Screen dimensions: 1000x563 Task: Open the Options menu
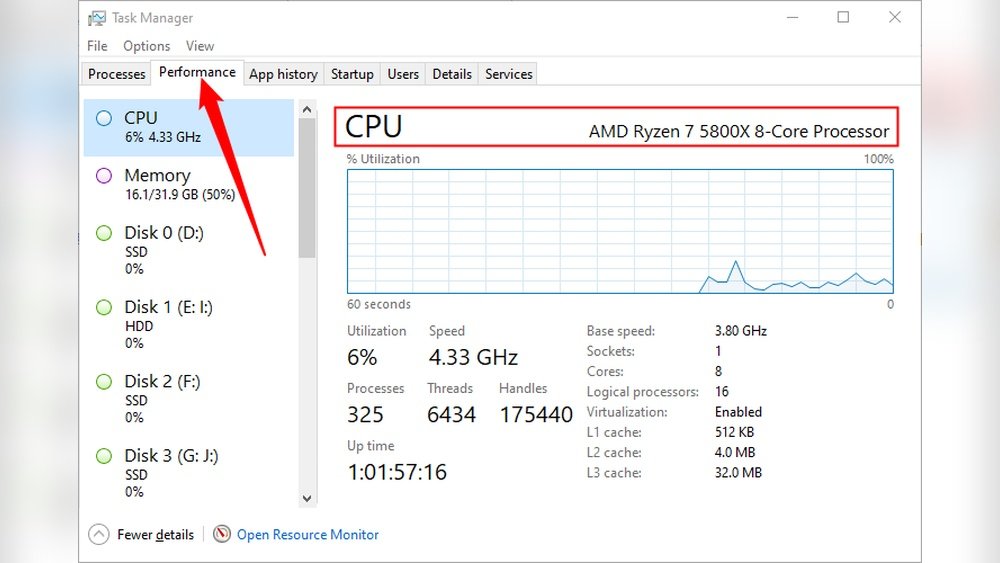pyautogui.click(x=147, y=46)
